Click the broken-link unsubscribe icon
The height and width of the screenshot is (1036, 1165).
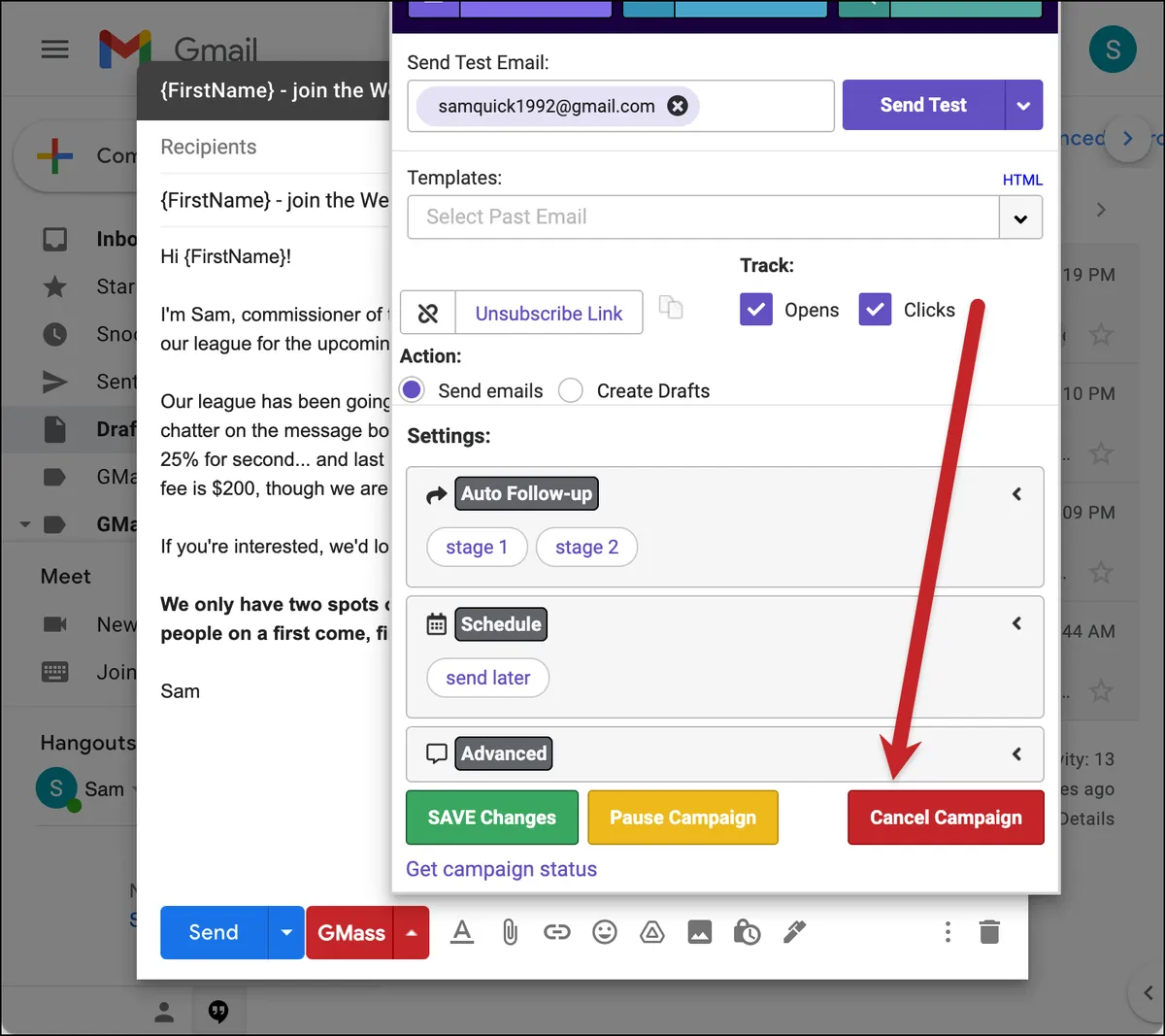[x=428, y=313]
